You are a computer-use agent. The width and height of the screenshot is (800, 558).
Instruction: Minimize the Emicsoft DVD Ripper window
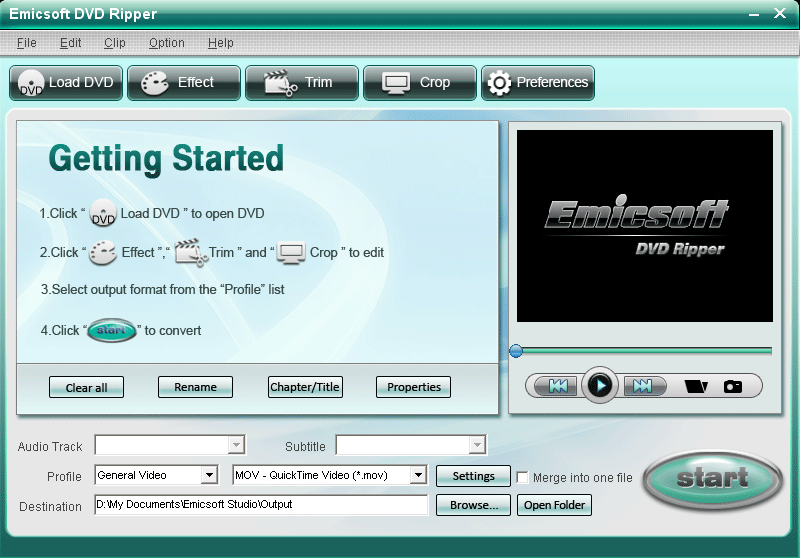pos(754,14)
